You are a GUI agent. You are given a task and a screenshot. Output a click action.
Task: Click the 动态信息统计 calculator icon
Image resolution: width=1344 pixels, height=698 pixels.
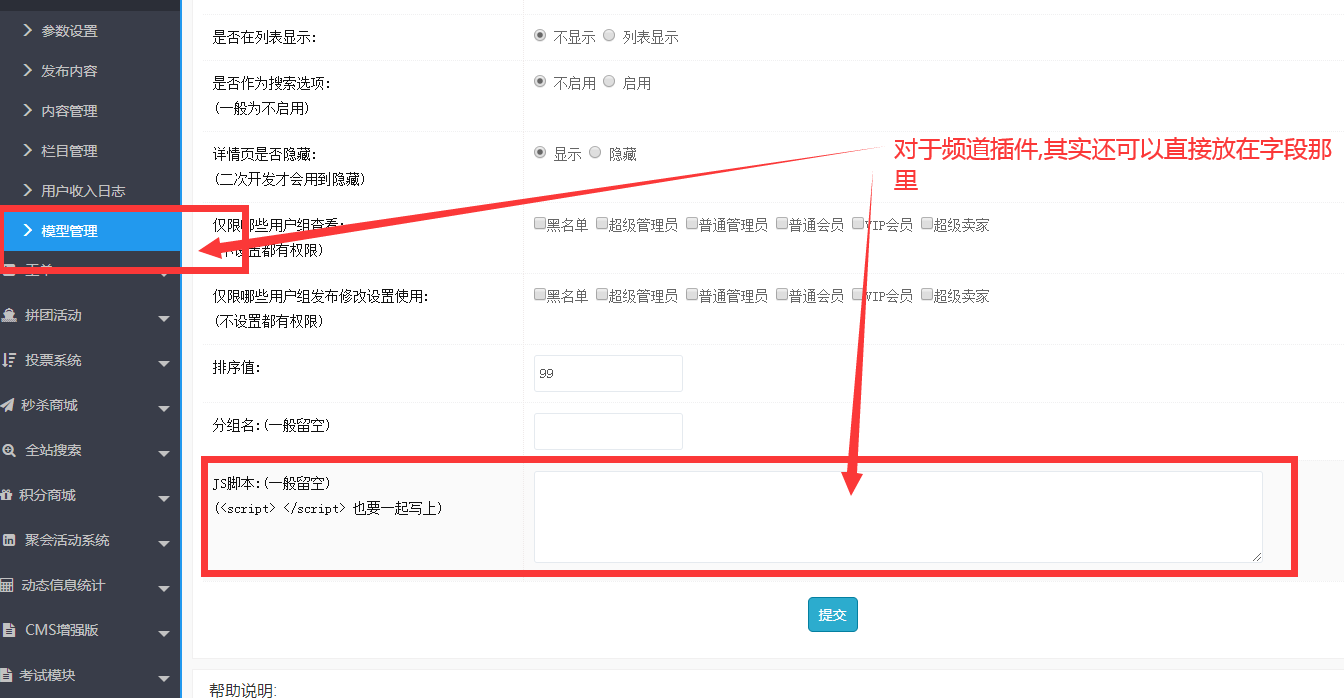coord(9,585)
